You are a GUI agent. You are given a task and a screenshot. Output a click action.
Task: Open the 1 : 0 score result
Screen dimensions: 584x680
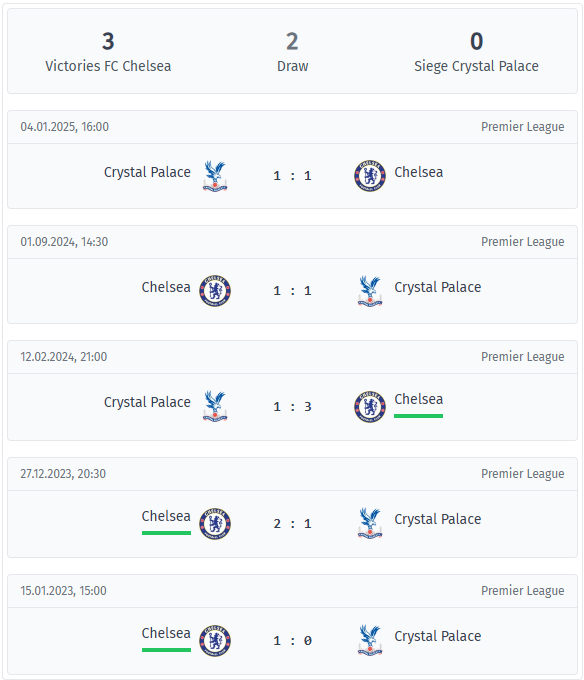[292, 641]
